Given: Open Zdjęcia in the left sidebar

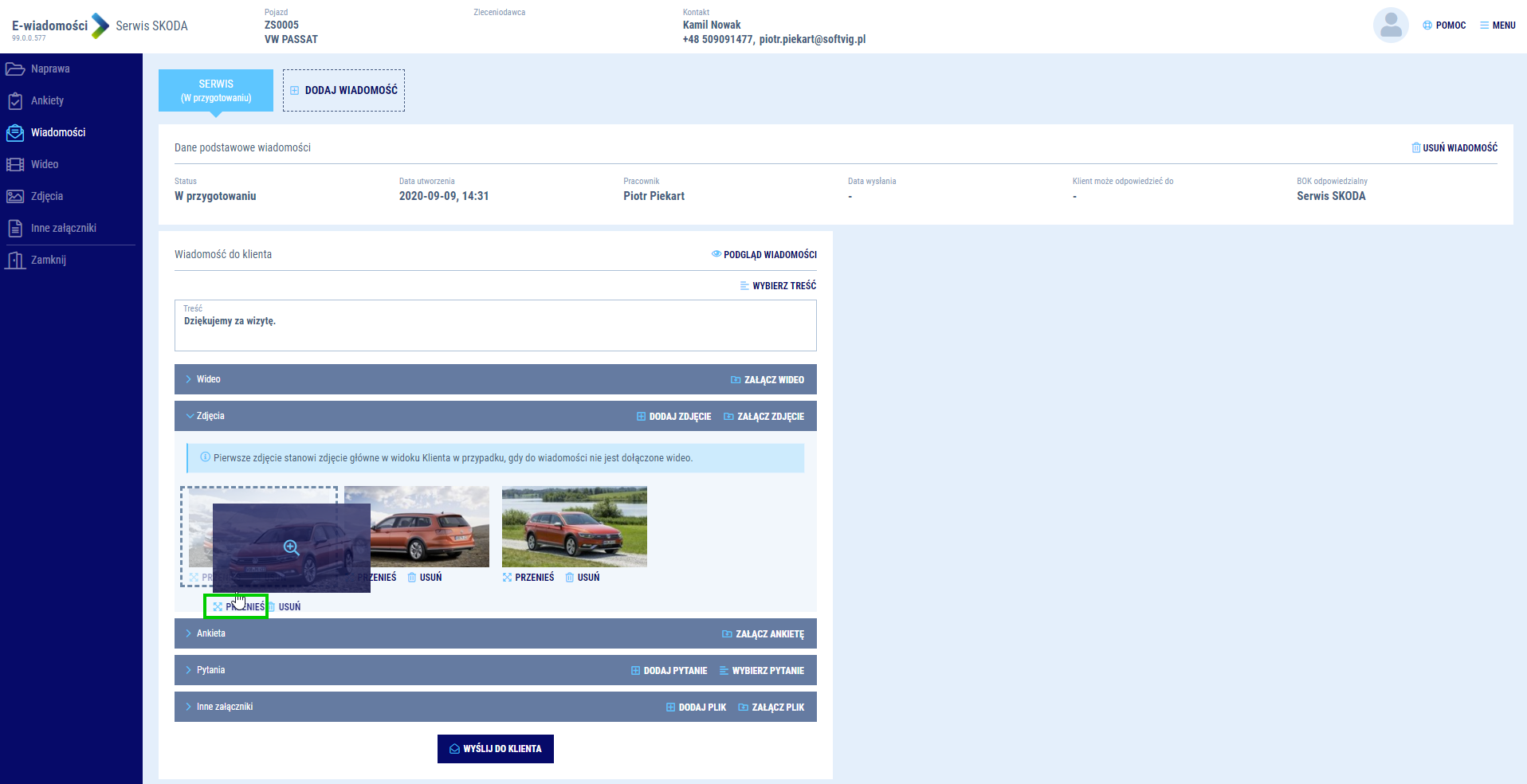Looking at the screenshot, I should 46,197.
